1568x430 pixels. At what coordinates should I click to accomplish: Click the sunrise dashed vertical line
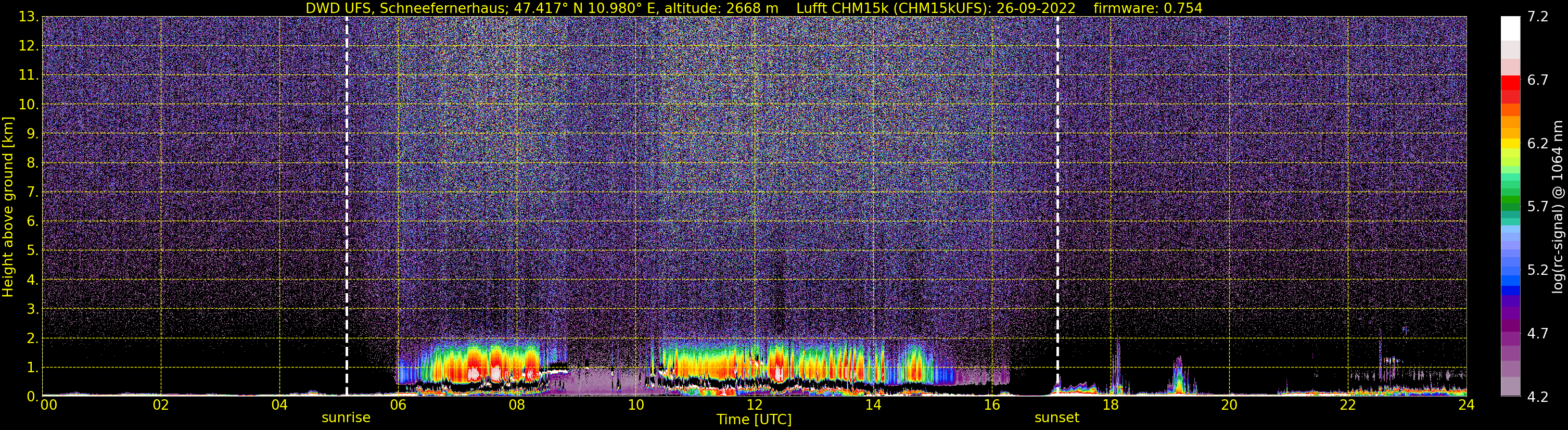[x=347, y=206]
